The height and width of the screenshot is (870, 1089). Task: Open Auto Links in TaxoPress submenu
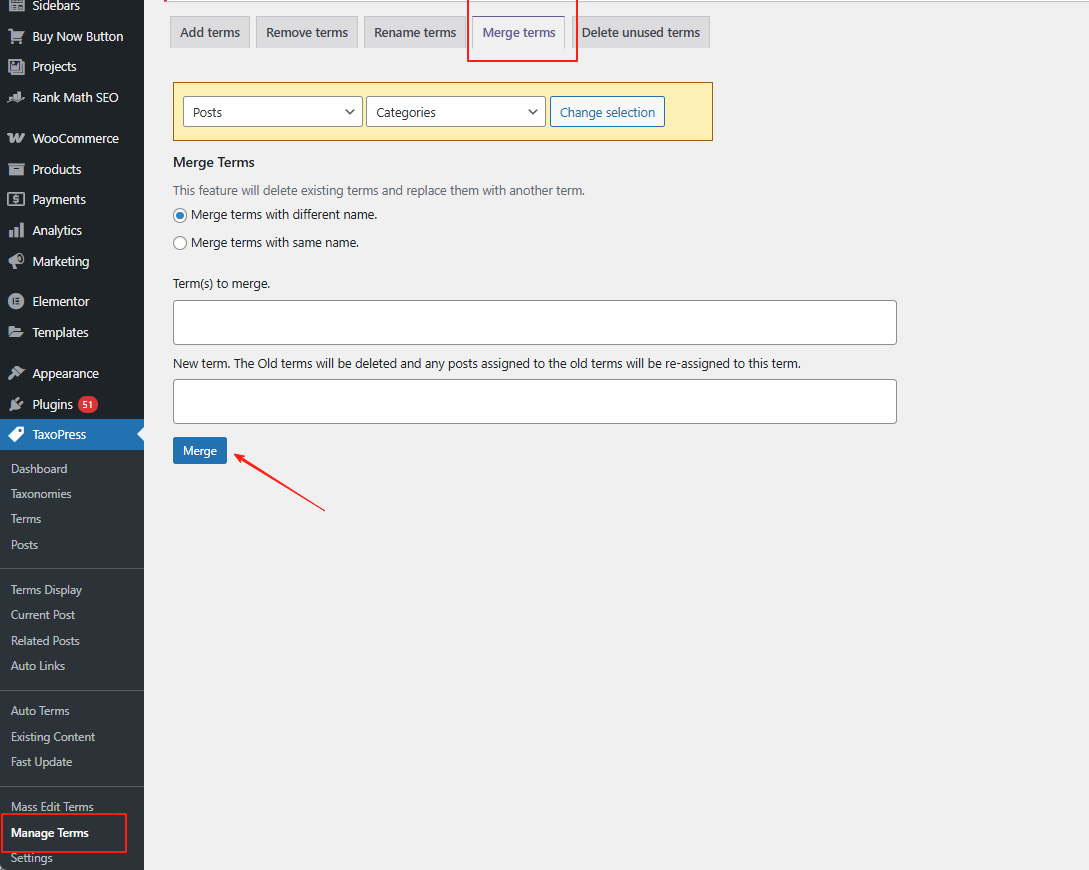coord(38,666)
